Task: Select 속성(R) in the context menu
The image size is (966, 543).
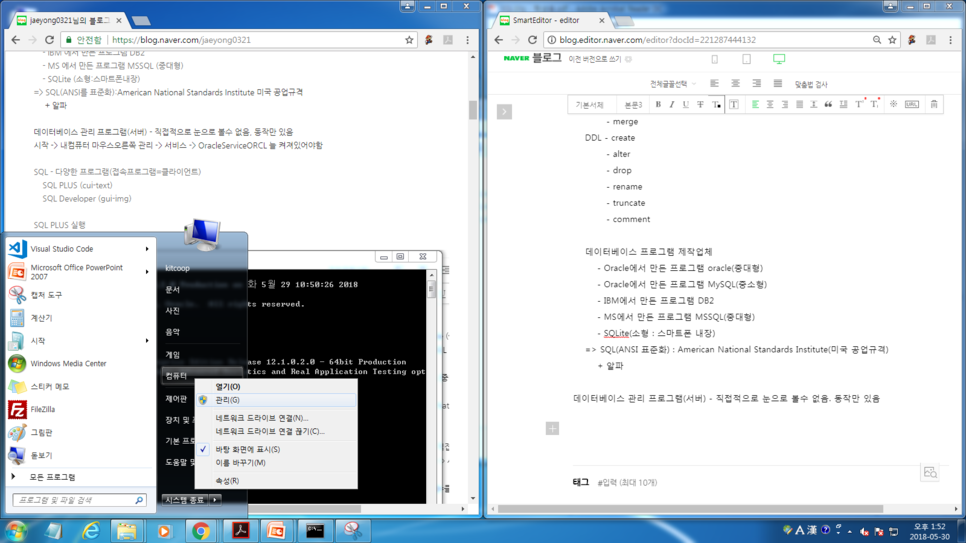Action: tap(275, 481)
